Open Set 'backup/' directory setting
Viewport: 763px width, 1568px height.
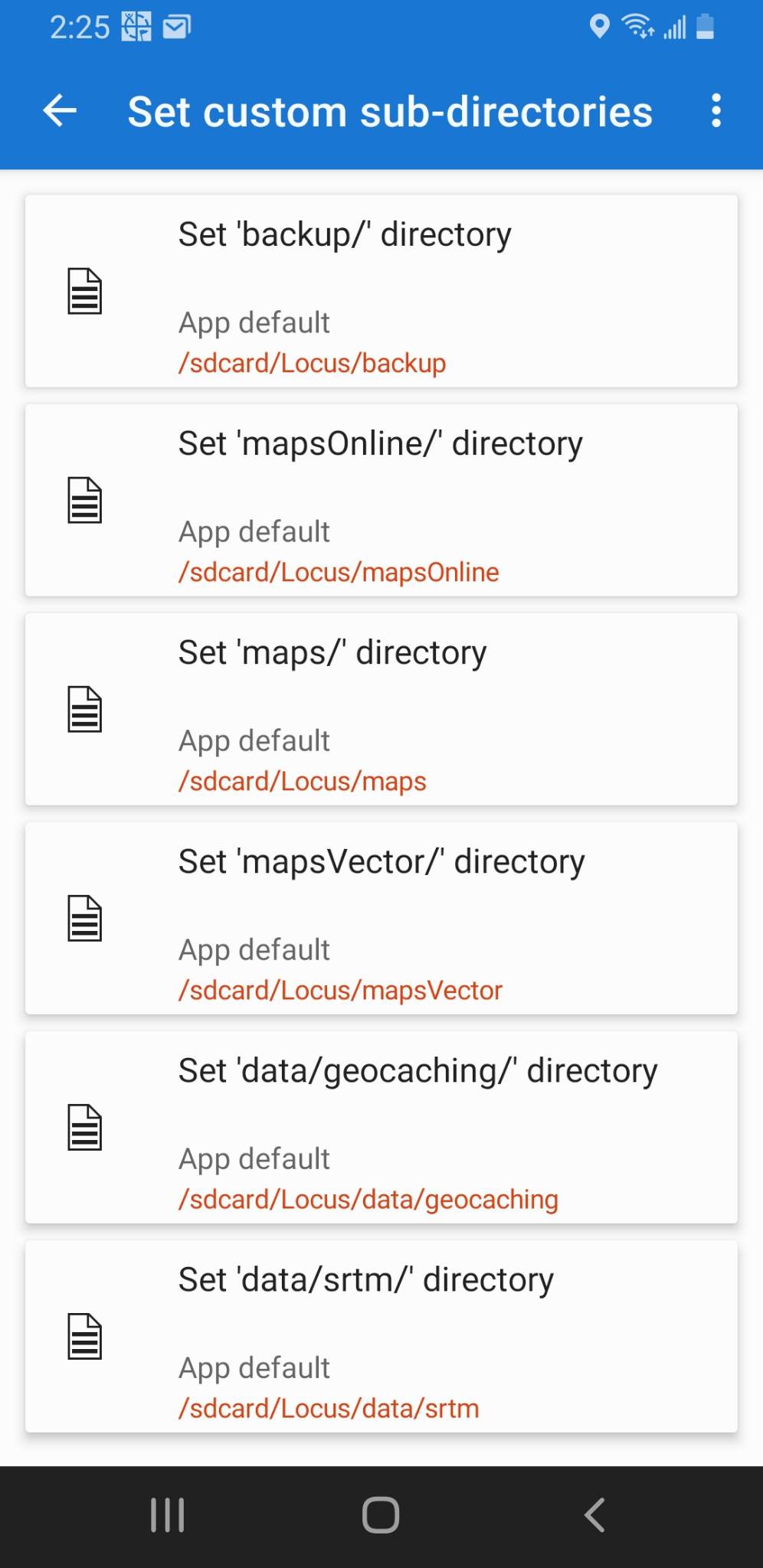345,234
